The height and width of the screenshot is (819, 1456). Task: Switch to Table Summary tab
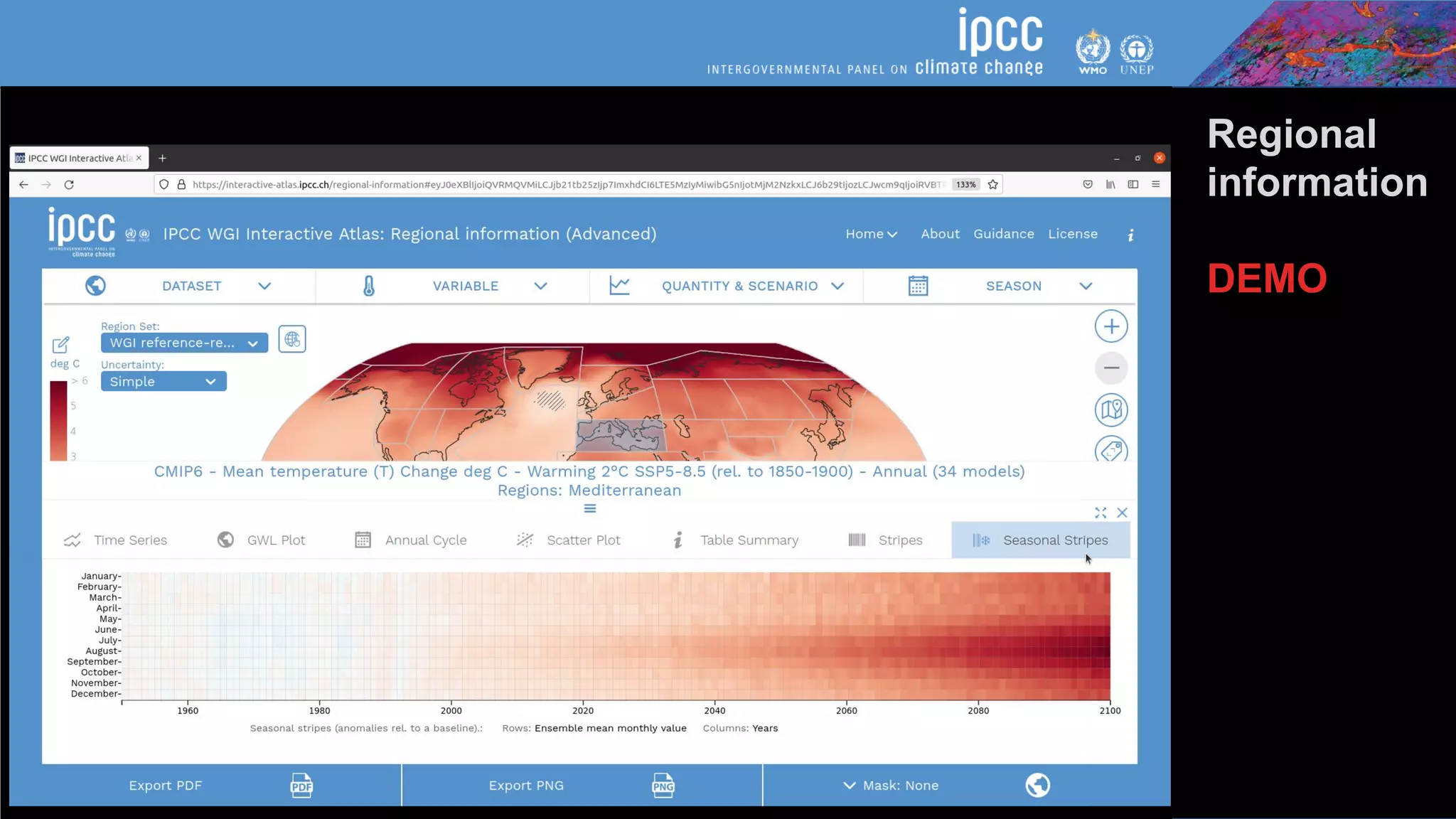(x=735, y=540)
